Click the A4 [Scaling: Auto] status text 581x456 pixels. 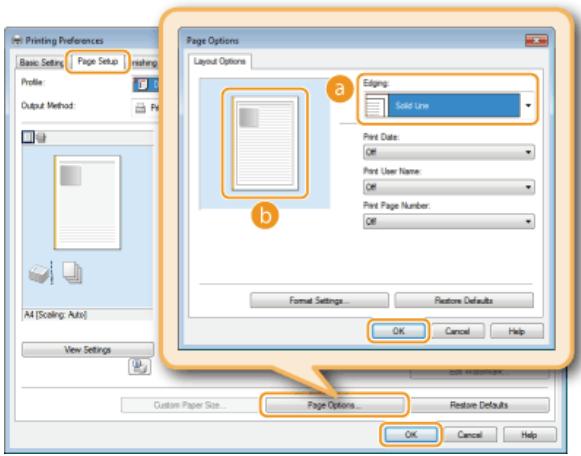coord(56,315)
